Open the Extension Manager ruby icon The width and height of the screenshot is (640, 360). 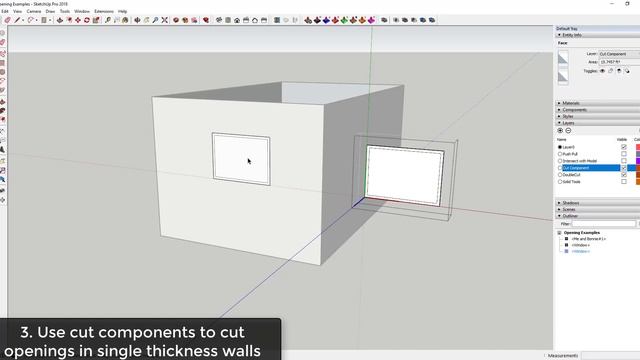206,20
